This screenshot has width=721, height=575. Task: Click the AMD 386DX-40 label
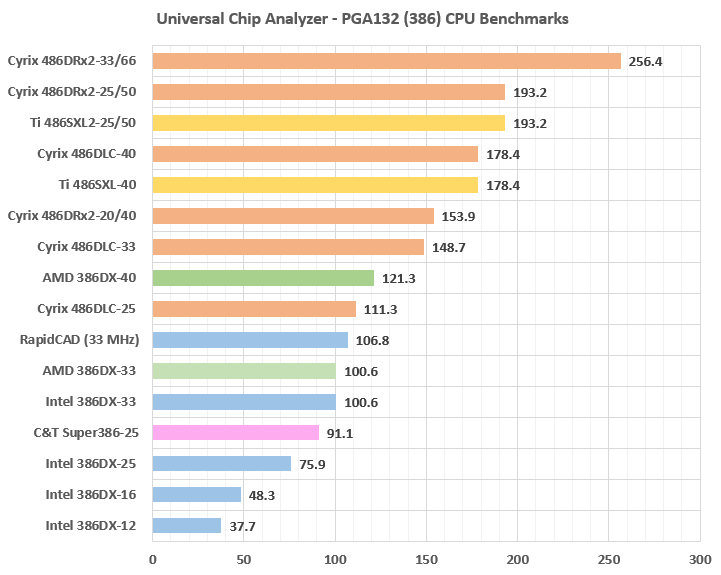click(x=89, y=277)
